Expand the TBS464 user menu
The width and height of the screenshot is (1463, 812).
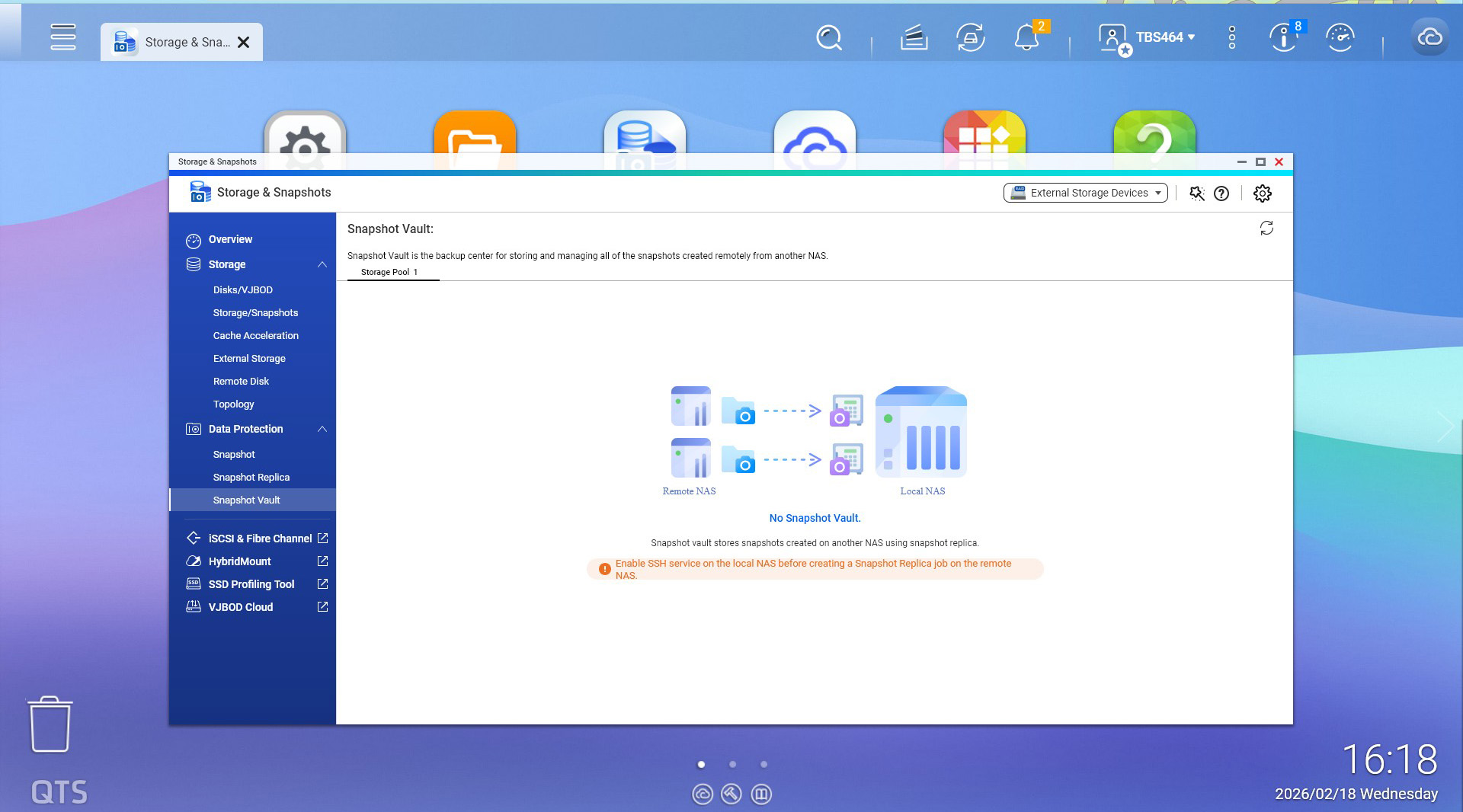(1164, 37)
